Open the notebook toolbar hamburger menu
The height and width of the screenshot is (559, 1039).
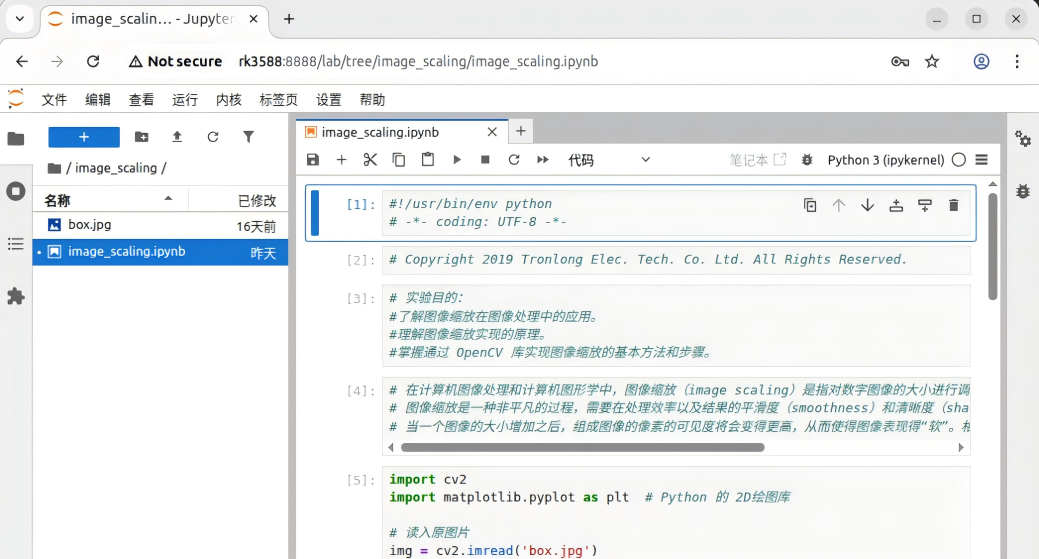982,160
